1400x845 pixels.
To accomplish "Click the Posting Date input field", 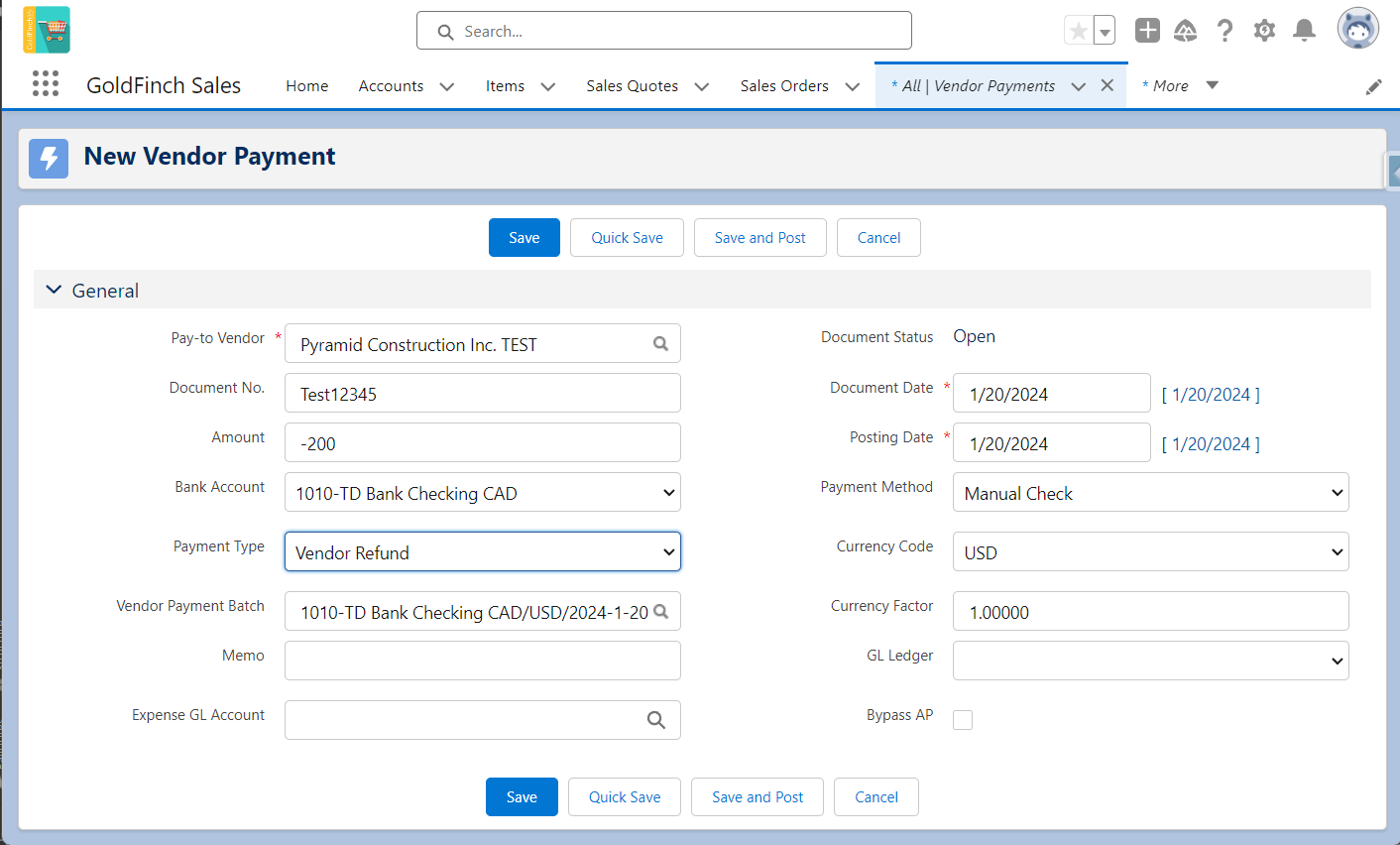I will coord(1052,443).
